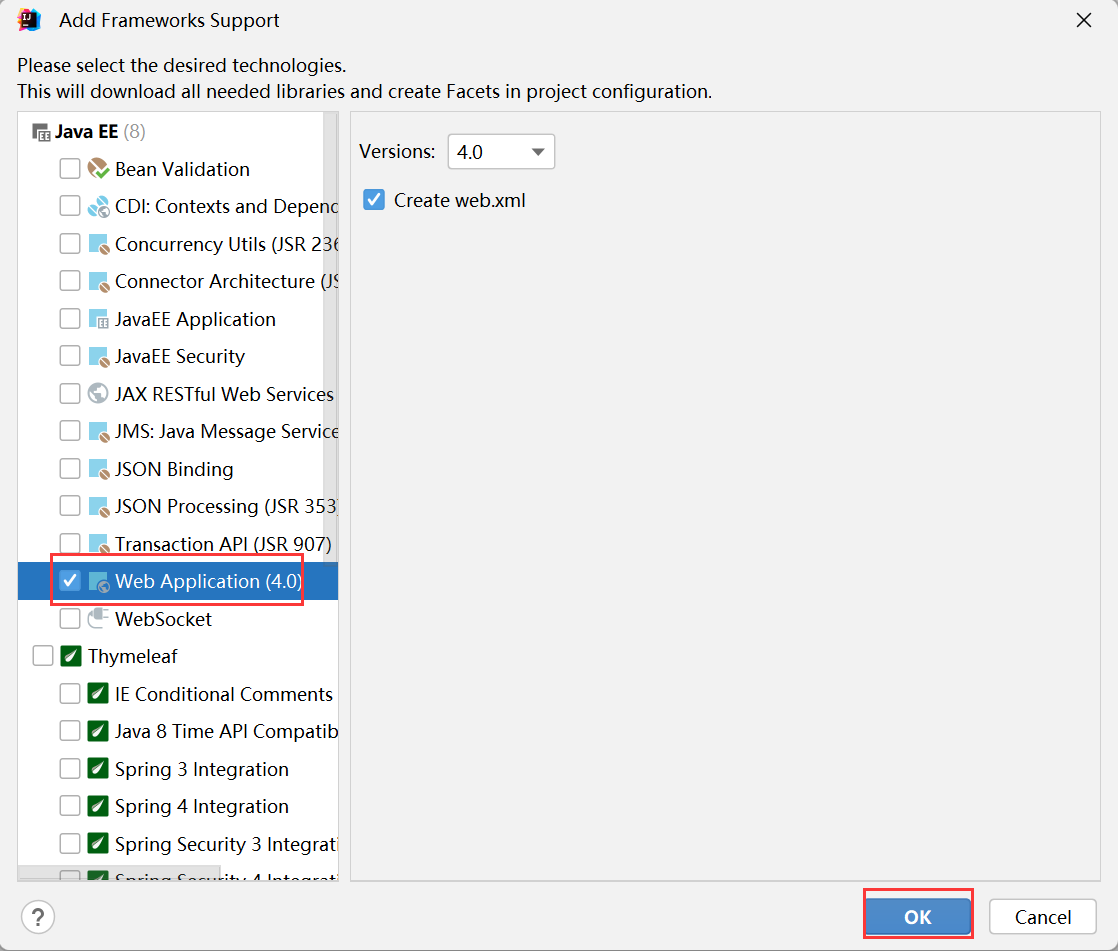1118x951 pixels.
Task: Click the Bean Validation framework icon
Action: (x=98, y=169)
